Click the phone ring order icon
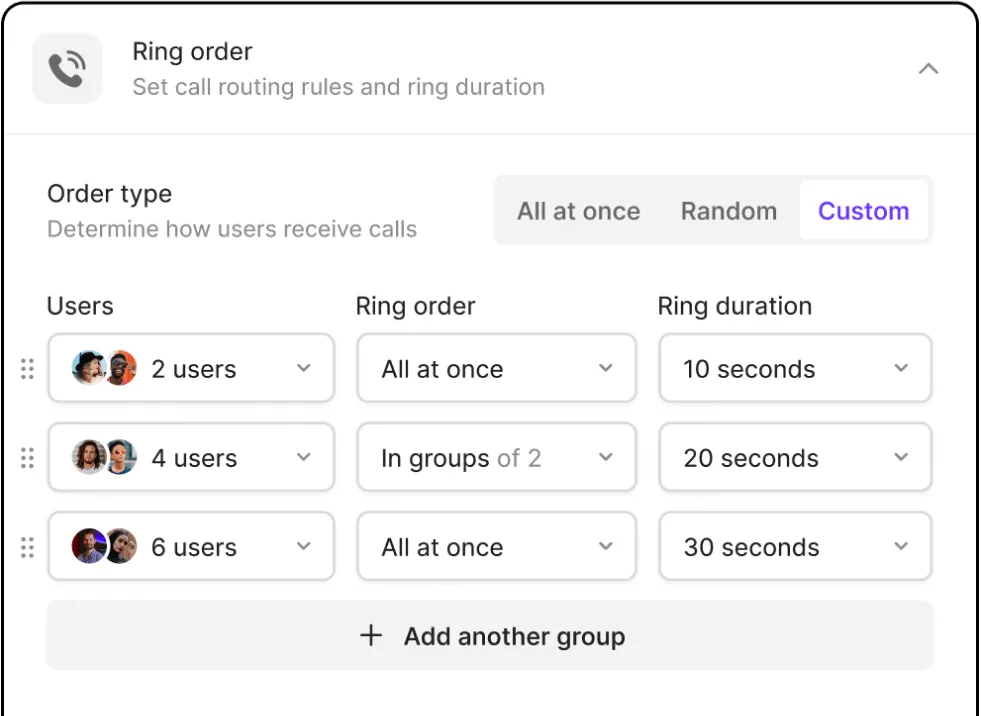 pos(67,68)
